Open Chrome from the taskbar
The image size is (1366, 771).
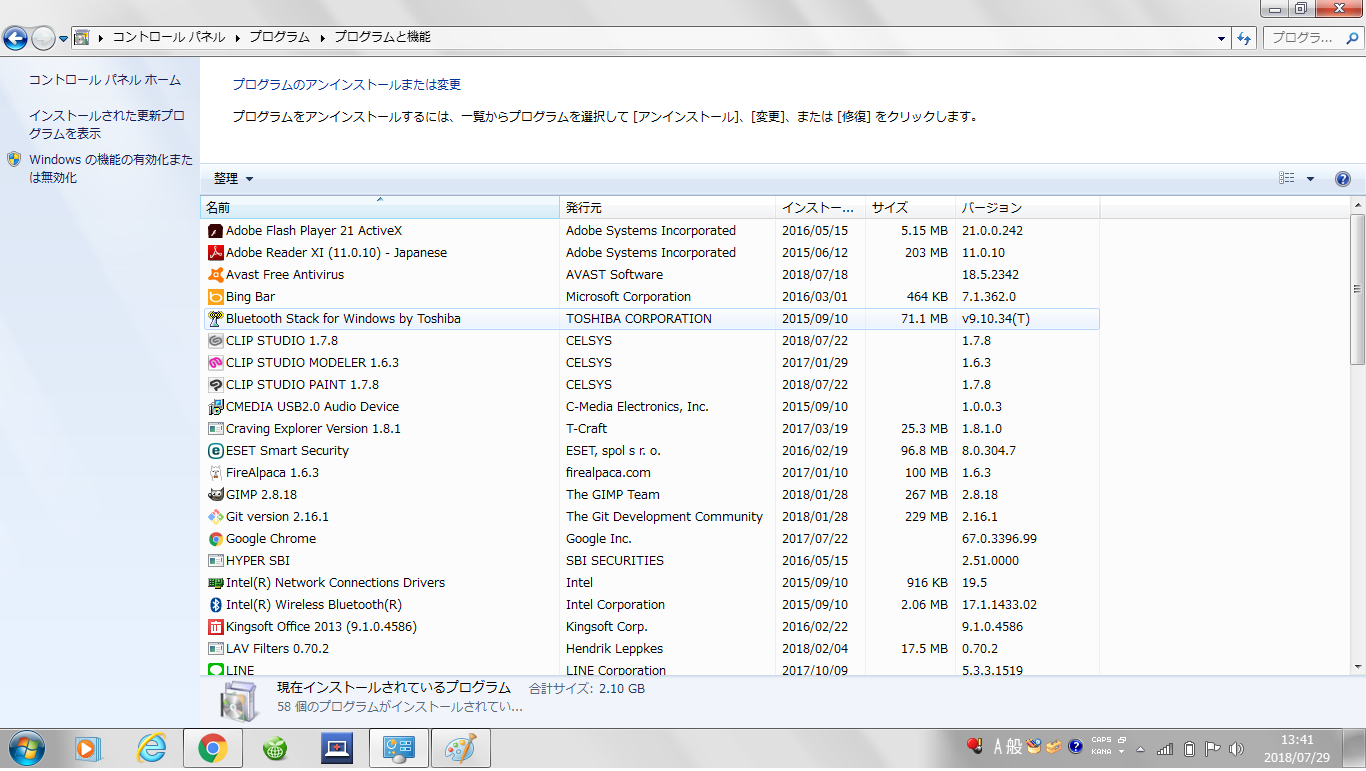click(x=212, y=748)
